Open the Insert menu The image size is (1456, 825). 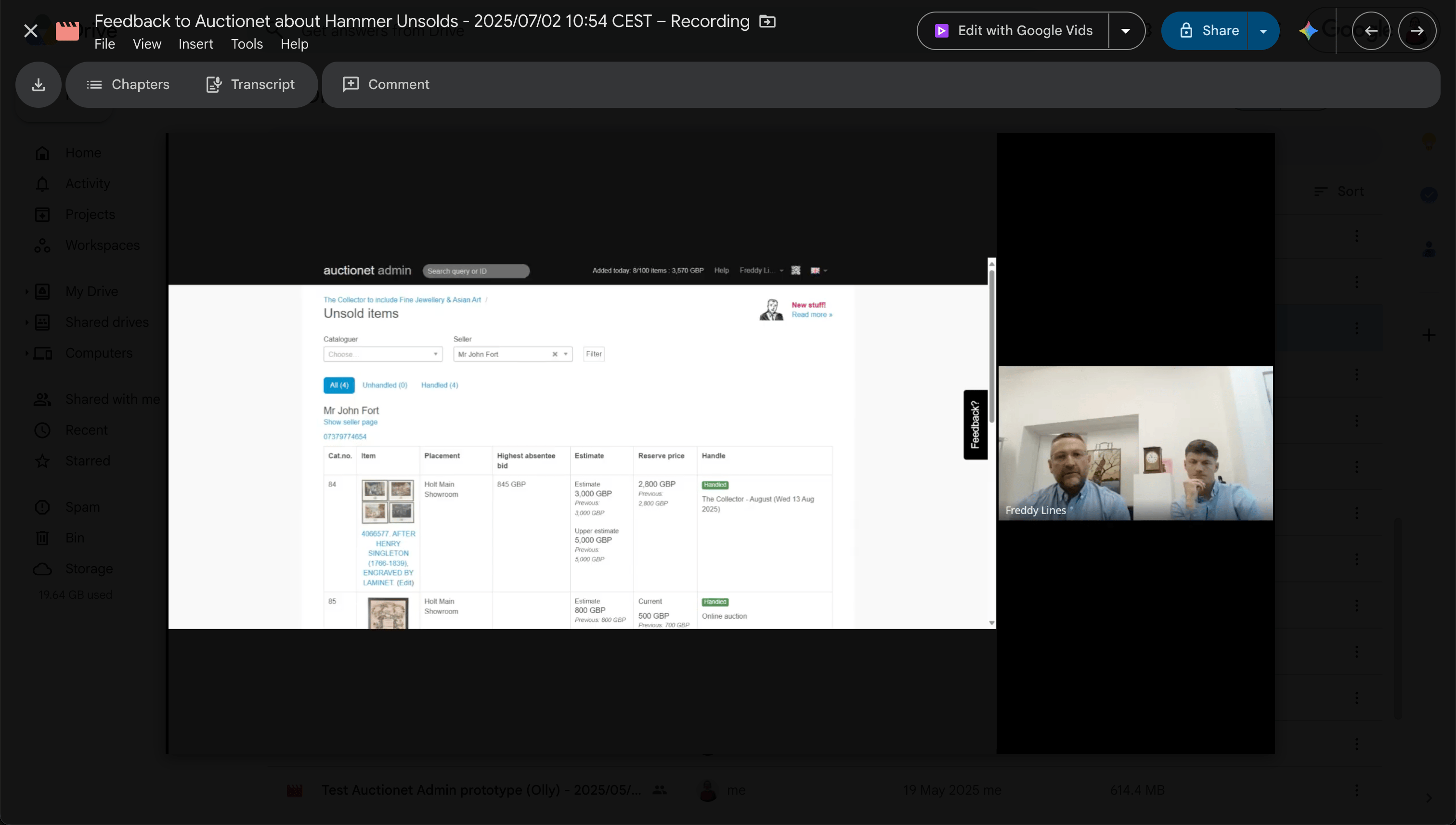[x=195, y=44]
